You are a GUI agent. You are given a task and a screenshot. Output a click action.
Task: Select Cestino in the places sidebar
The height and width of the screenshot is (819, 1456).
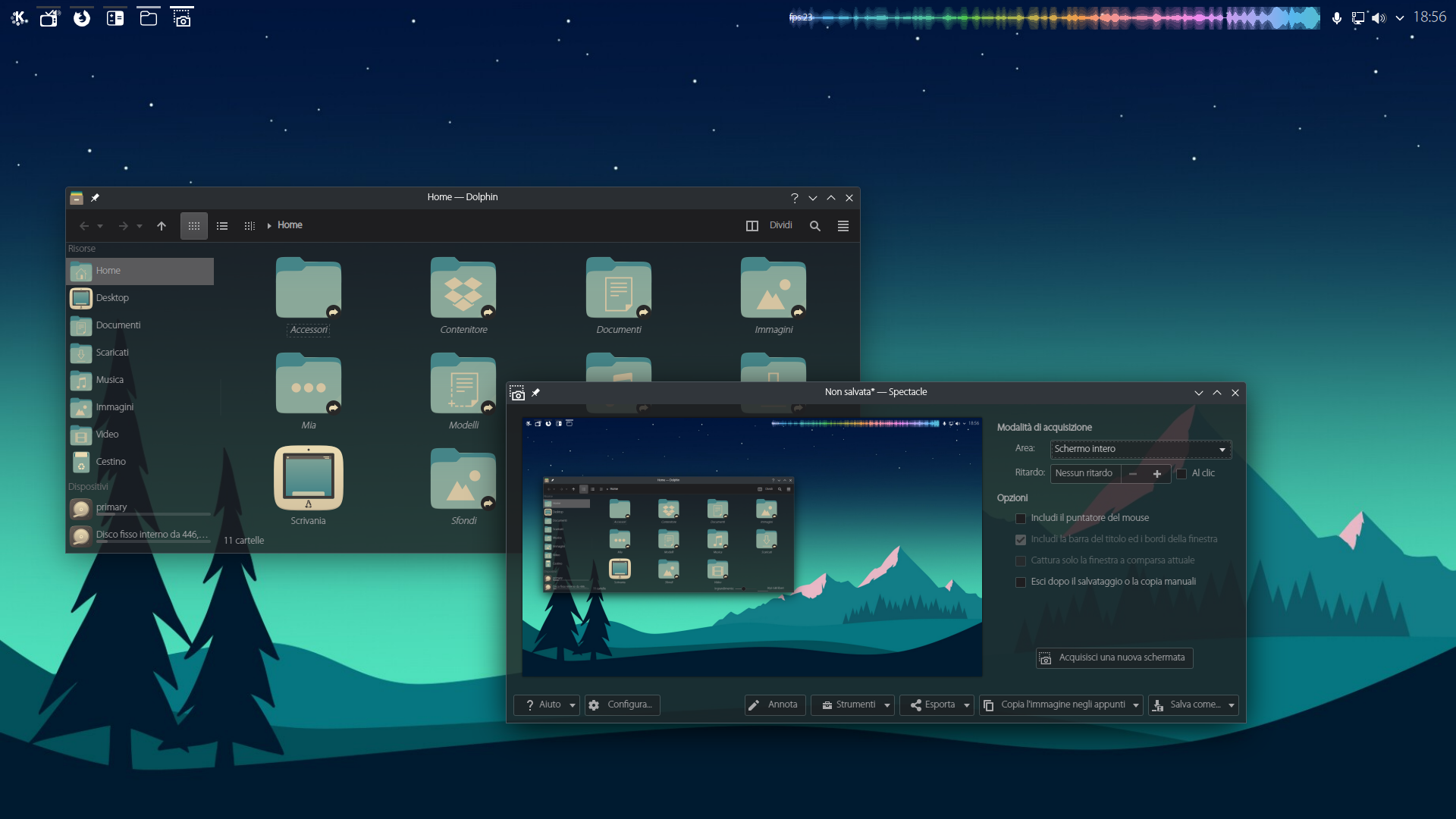click(x=111, y=462)
